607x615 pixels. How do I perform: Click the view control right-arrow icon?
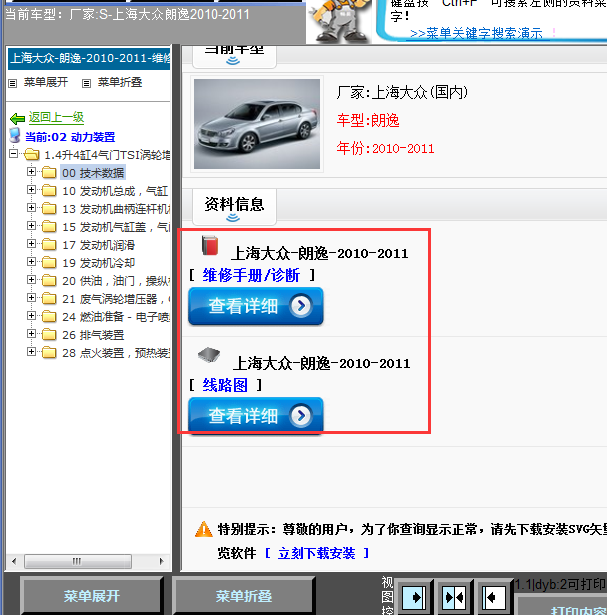coord(414,598)
